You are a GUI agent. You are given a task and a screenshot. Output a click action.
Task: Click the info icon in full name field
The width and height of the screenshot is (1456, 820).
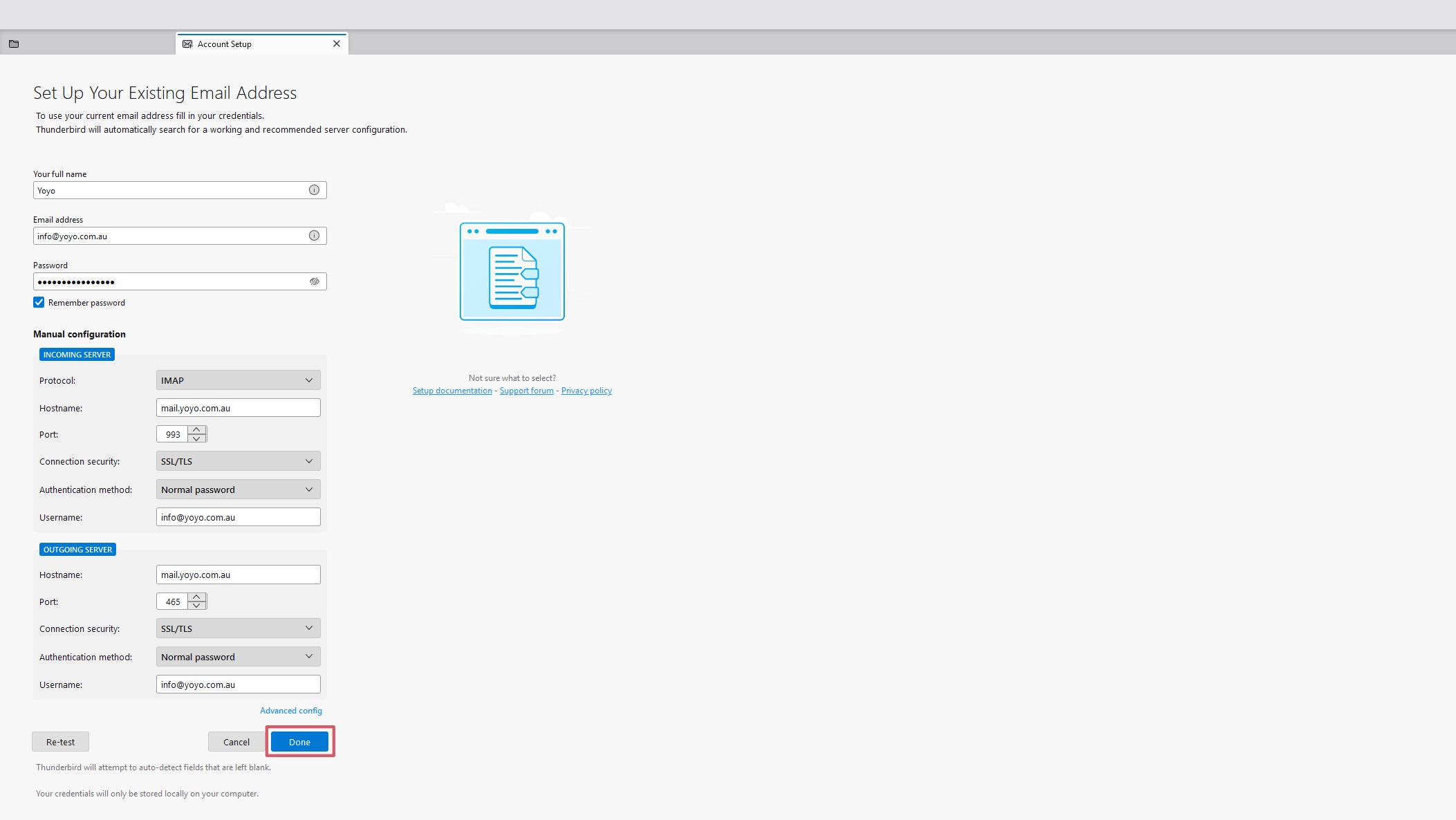tap(314, 190)
